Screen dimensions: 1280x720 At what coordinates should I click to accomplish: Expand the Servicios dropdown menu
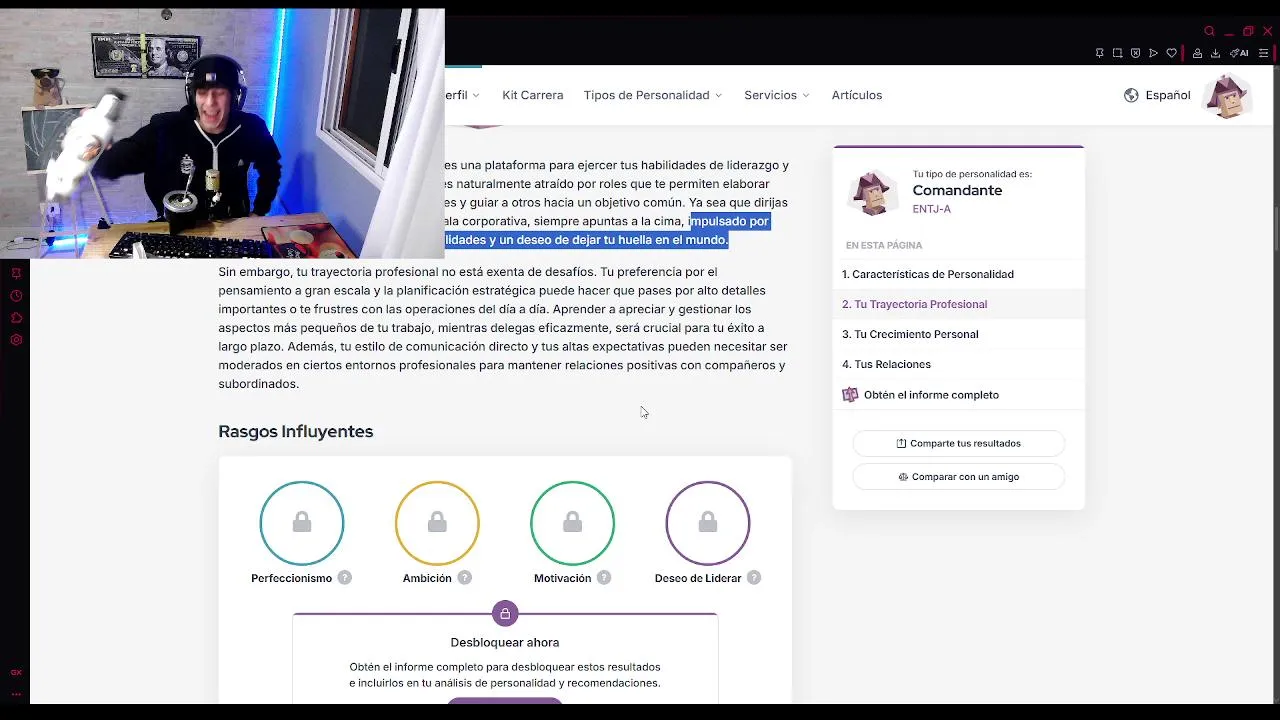[x=776, y=95]
